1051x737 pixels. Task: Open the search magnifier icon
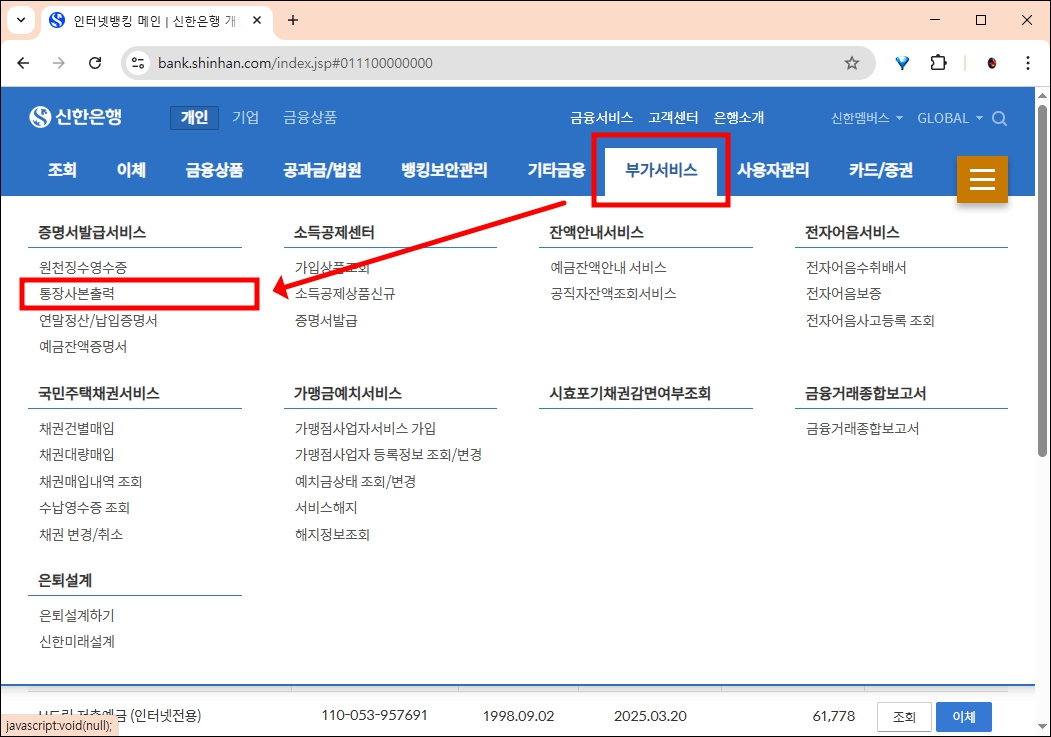(x=999, y=117)
